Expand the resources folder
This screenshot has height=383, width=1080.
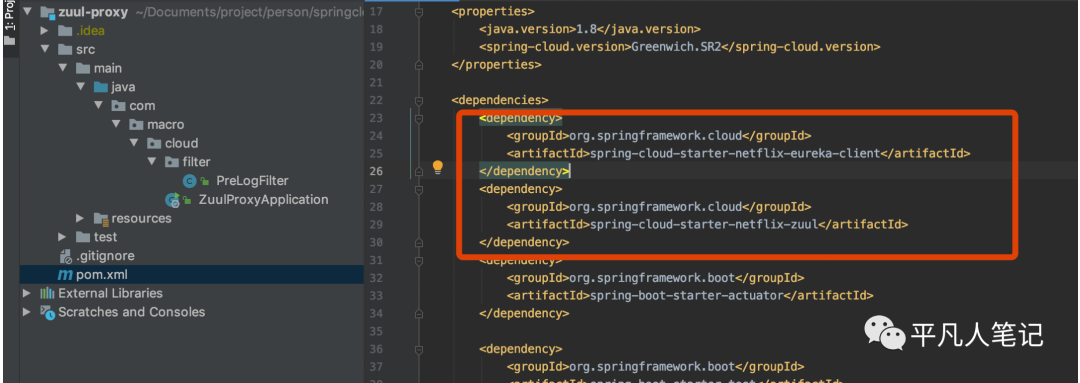tap(81, 218)
